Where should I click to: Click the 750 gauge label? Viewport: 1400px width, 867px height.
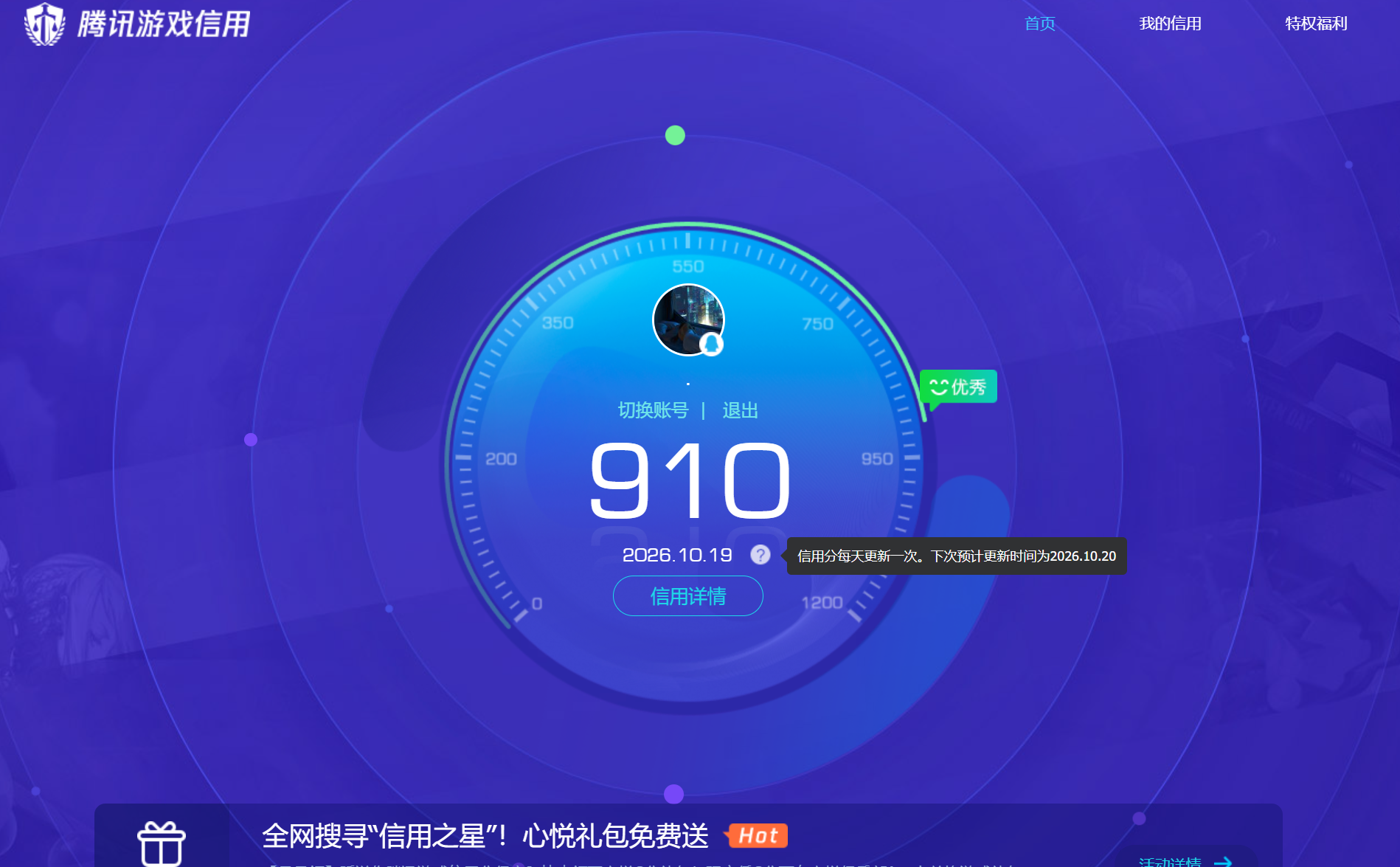pos(818,324)
